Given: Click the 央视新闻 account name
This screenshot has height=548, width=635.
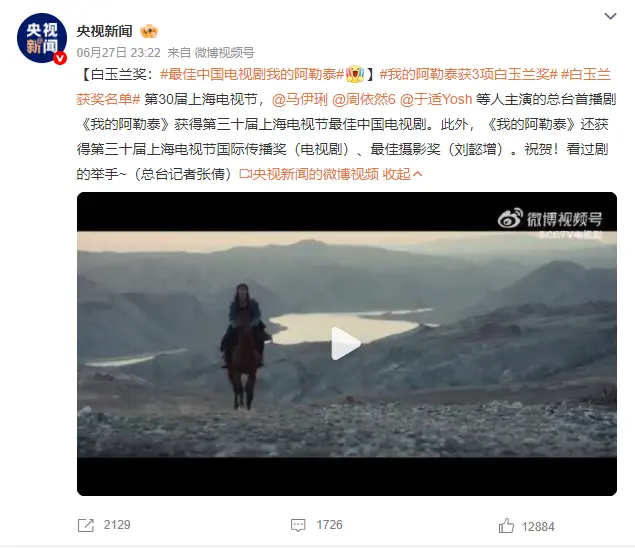Looking at the screenshot, I should [x=104, y=31].
